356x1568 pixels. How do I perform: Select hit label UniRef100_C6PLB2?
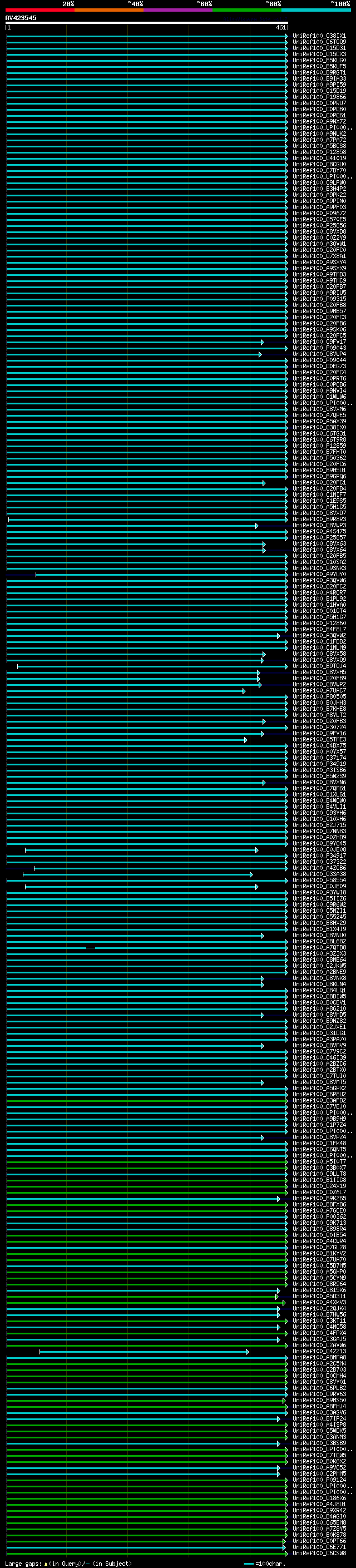click(x=319, y=1388)
